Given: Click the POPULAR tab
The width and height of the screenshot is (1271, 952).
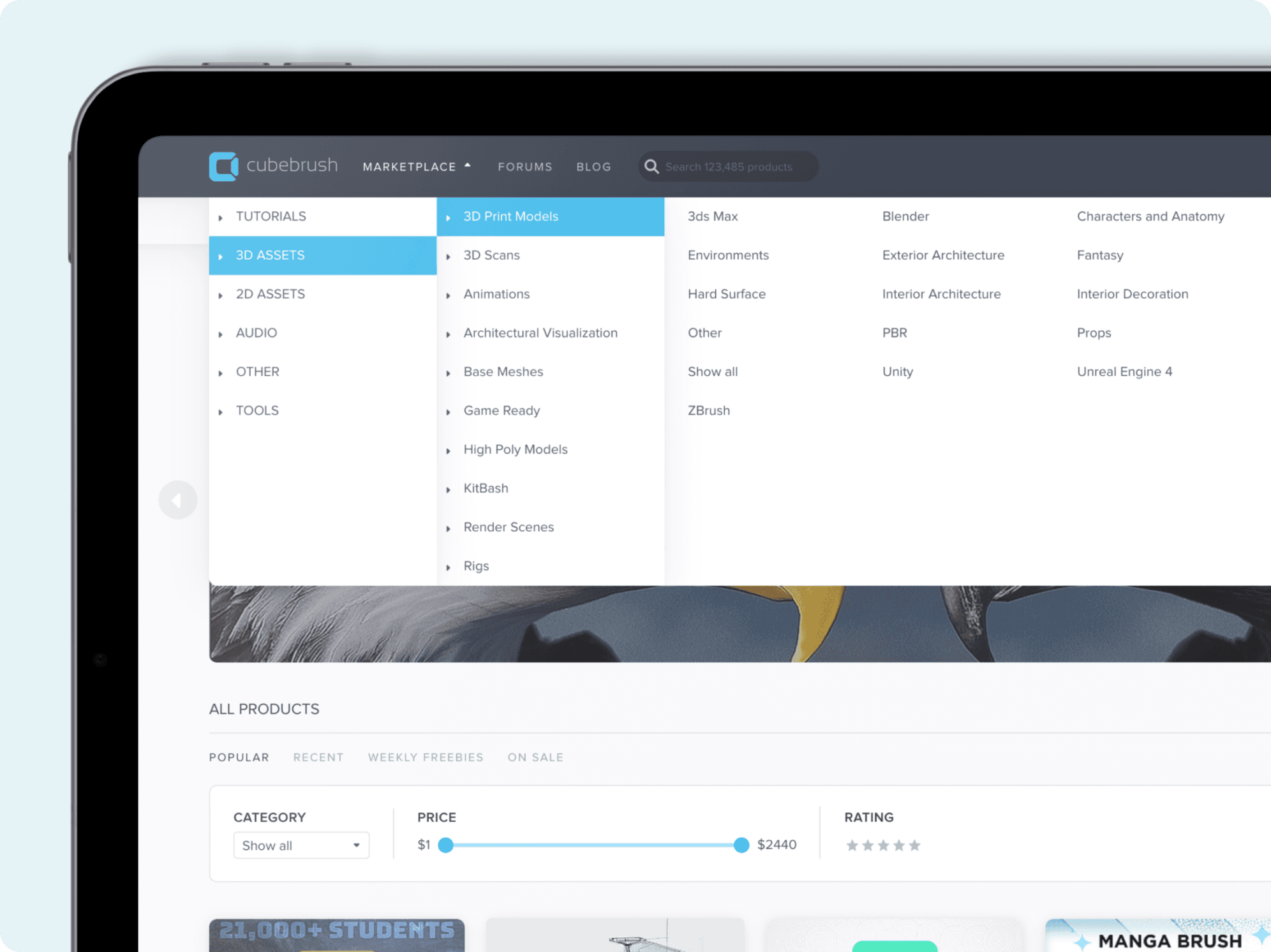Looking at the screenshot, I should point(239,756).
